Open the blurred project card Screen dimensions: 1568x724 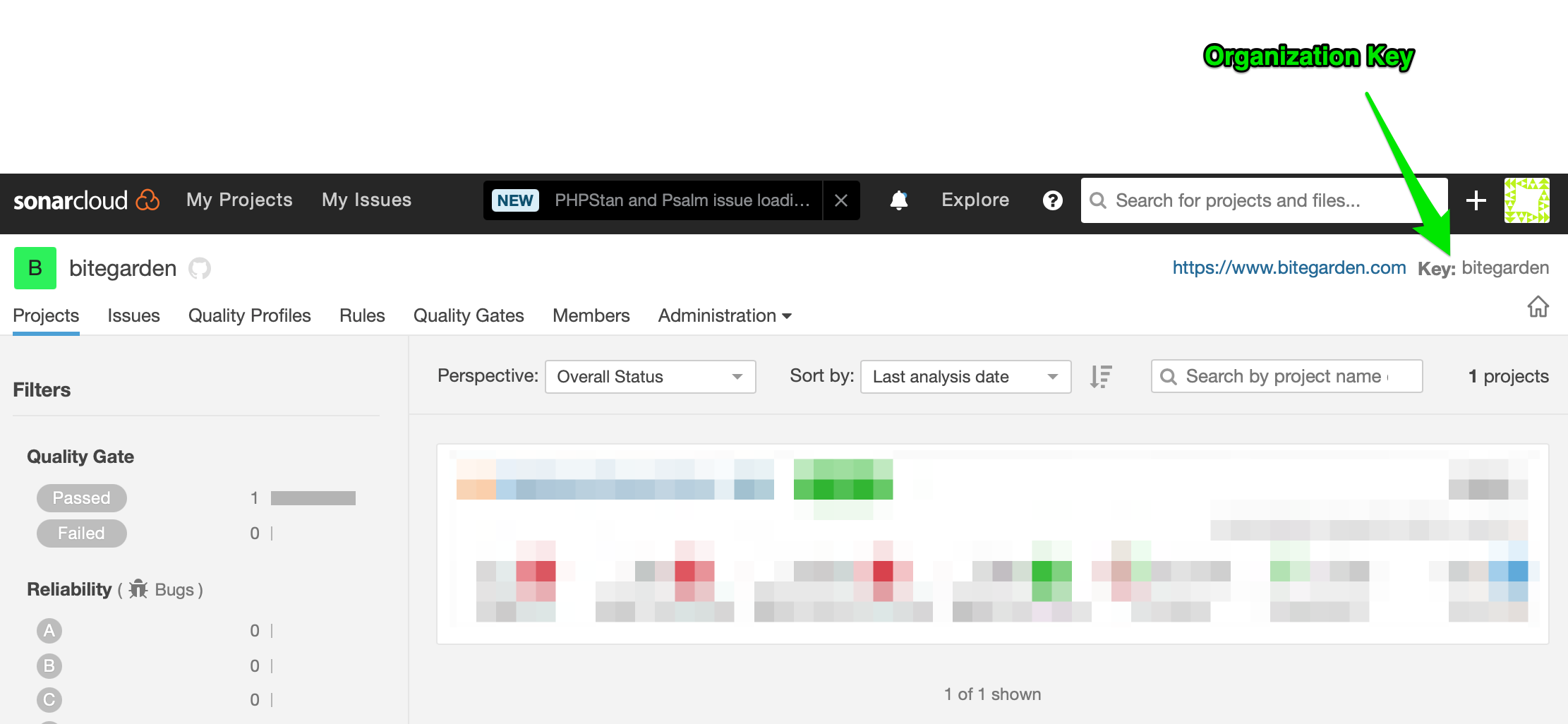[x=993, y=544]
